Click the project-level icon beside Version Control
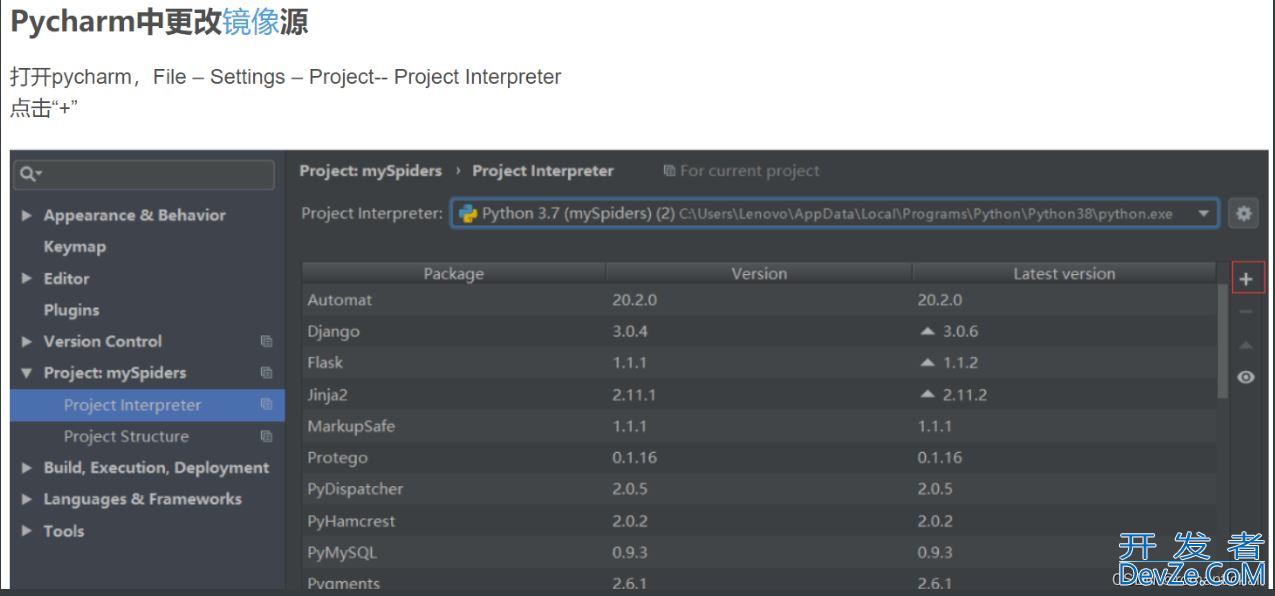Screen dimensions: 1275x596 tap(266, 341)
